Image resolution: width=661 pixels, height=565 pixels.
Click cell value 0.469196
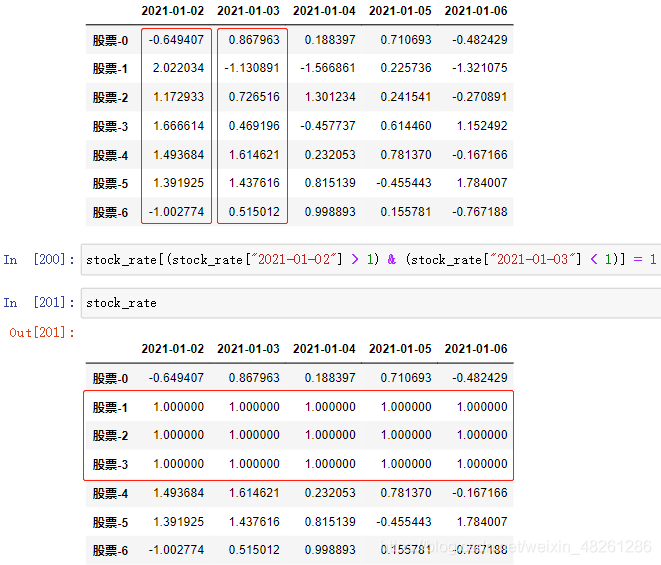point(254,126)
